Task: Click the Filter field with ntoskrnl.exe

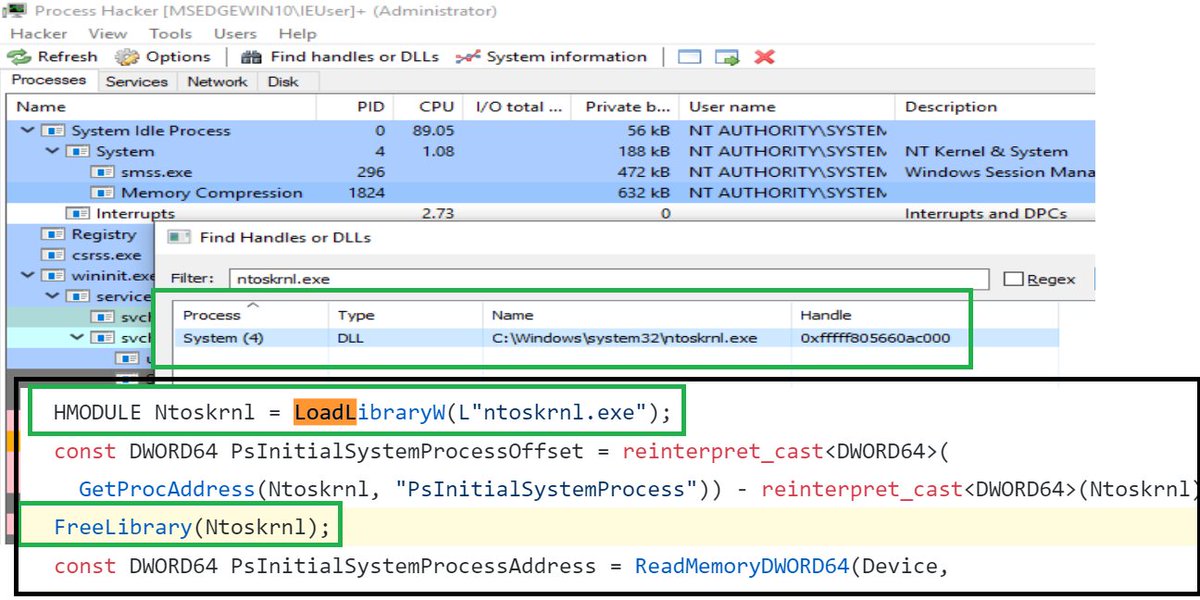Action: click(609, 279)
